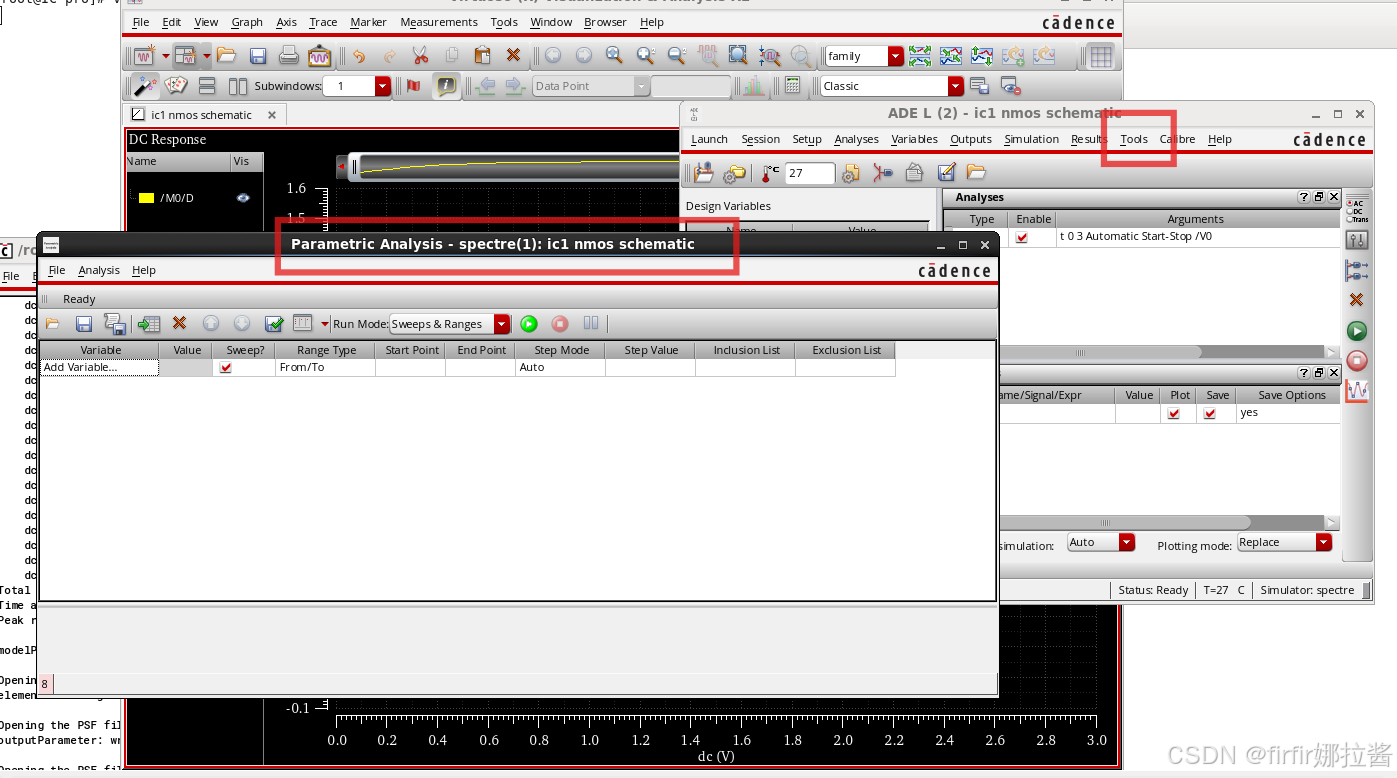Open Tools menu in ADE L window
This screenshot has height=778, width=1397.
(x=1133, y=139)
